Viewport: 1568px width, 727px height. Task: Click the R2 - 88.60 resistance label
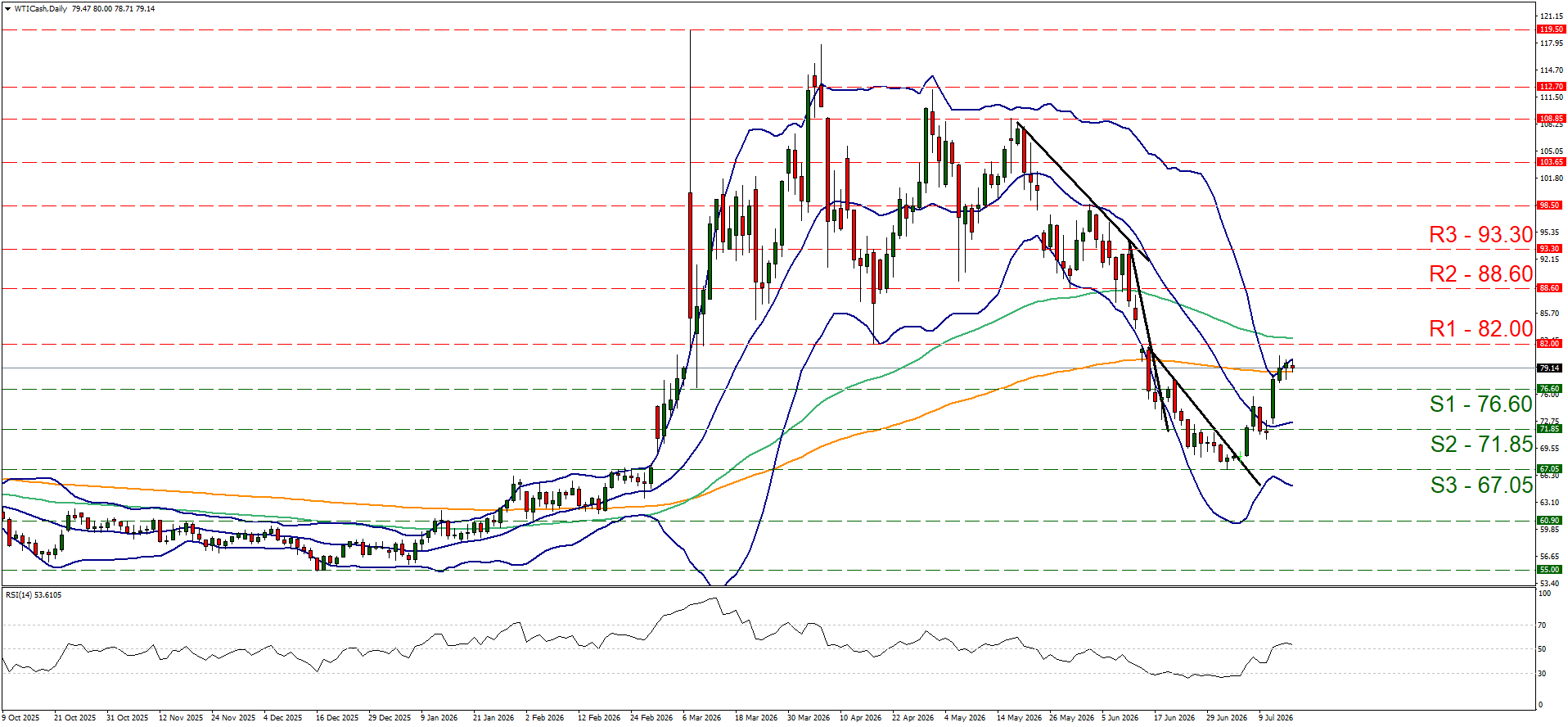point(1480,274)
